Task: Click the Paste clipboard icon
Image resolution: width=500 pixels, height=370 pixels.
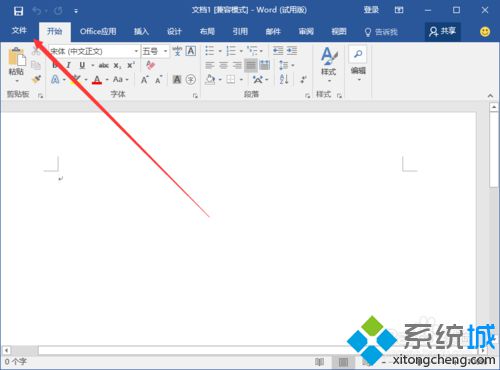Action: click(17, 57)
